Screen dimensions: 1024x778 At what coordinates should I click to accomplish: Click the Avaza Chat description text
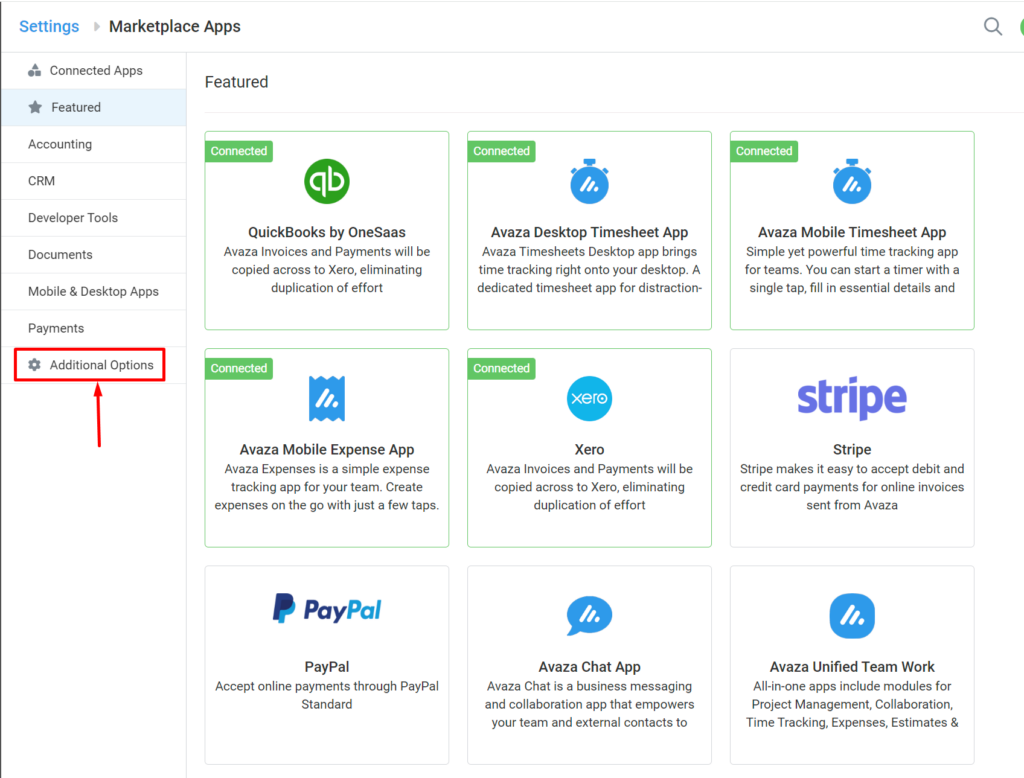(589, 704)
